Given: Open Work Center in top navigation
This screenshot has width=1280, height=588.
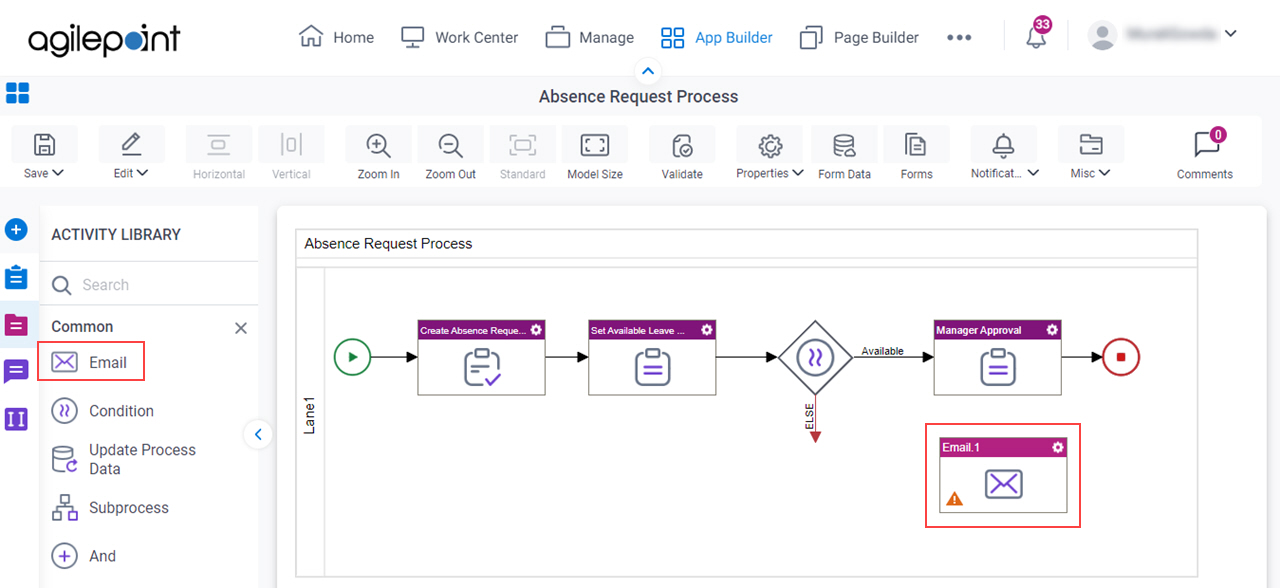Looking at the screenshot, I should tap(460, 37).
